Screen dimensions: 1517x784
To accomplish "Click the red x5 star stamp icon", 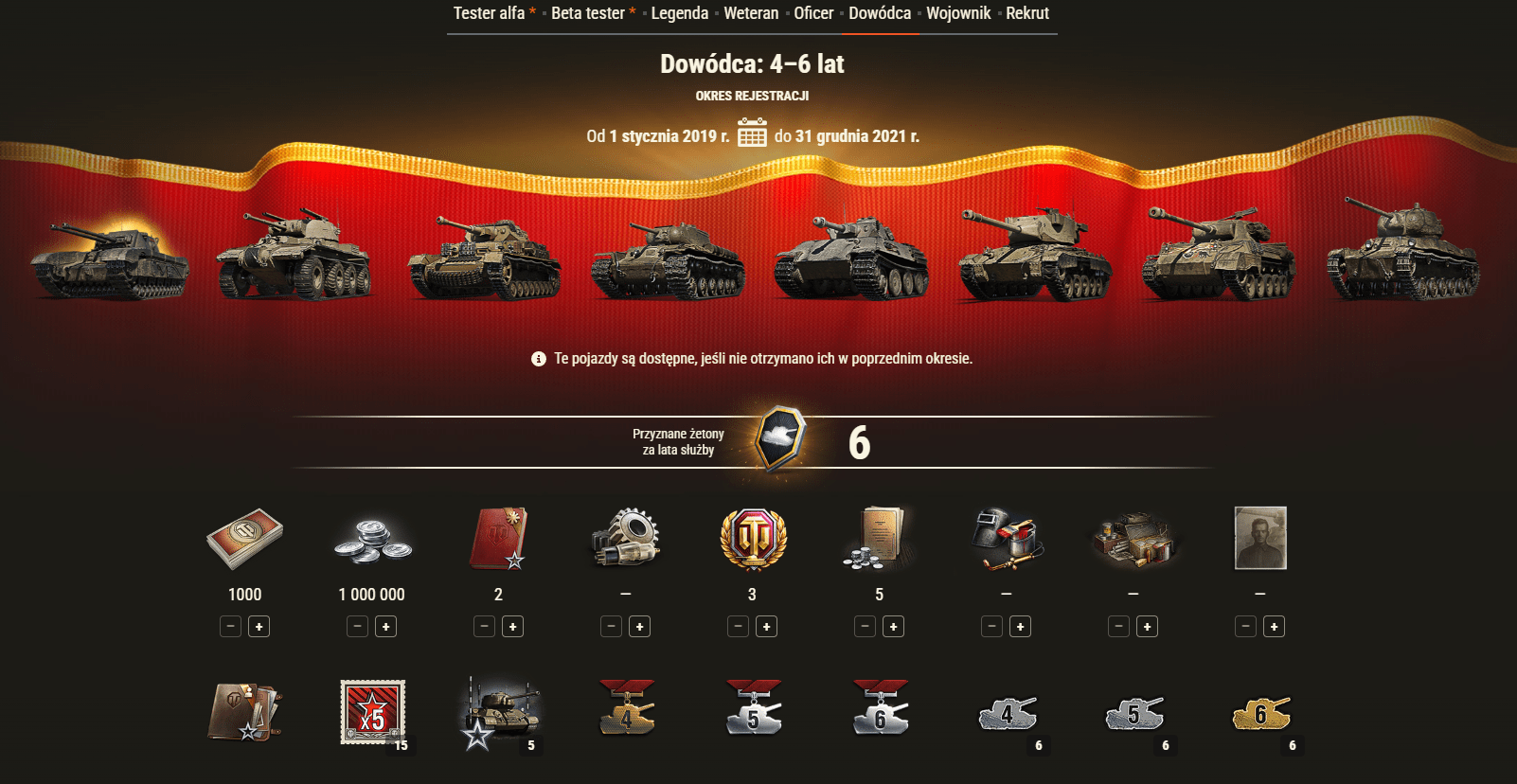I will click(372, 712).
